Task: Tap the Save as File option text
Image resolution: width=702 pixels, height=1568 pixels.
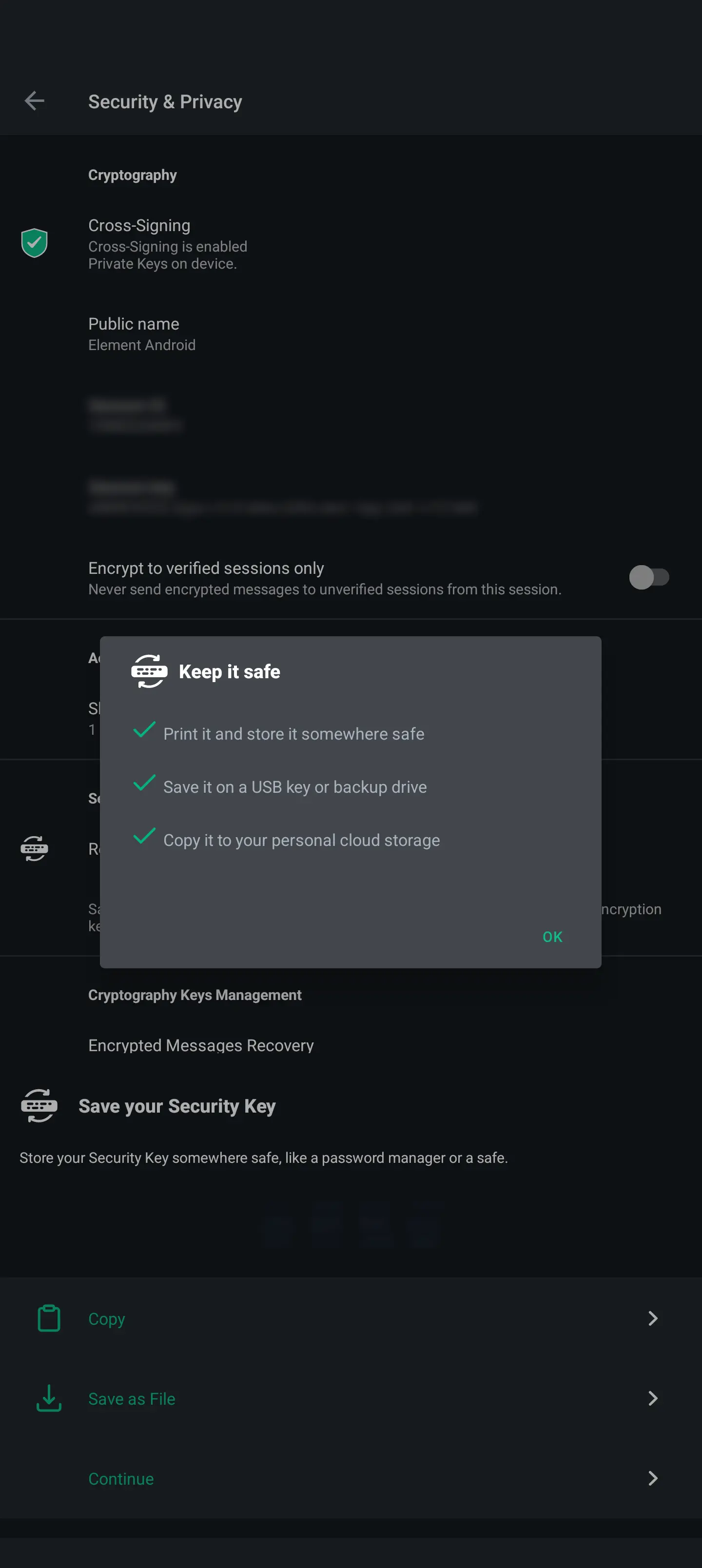Action: click(x=132, y=1399)
